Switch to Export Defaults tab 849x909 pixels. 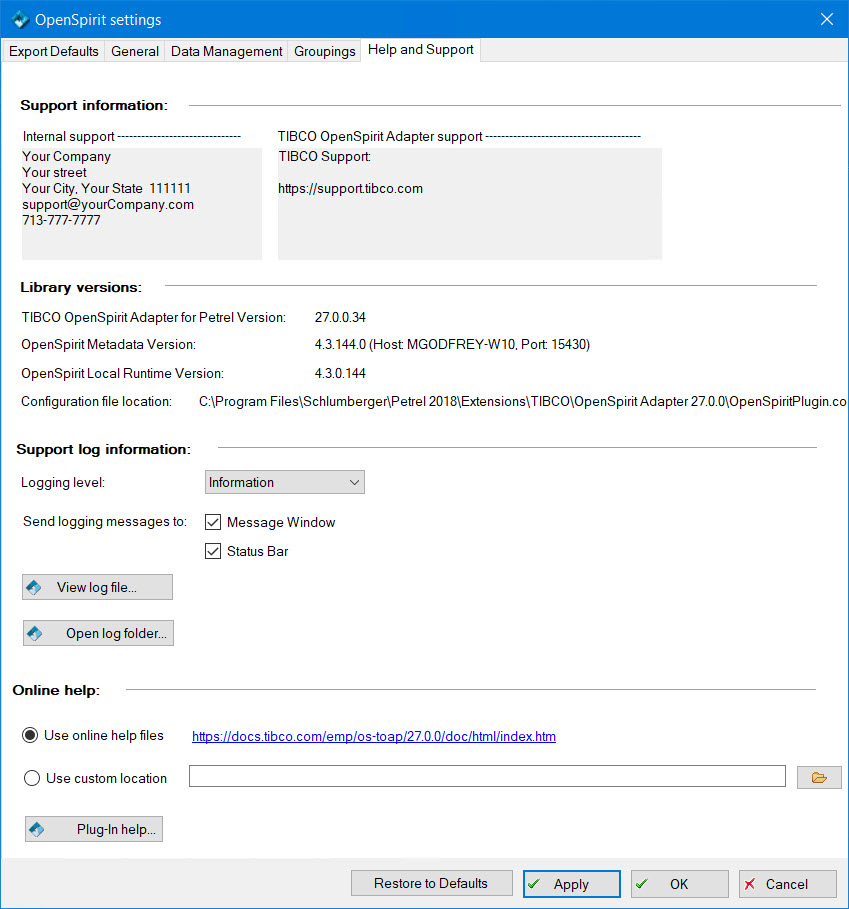[x=53, y=51]
